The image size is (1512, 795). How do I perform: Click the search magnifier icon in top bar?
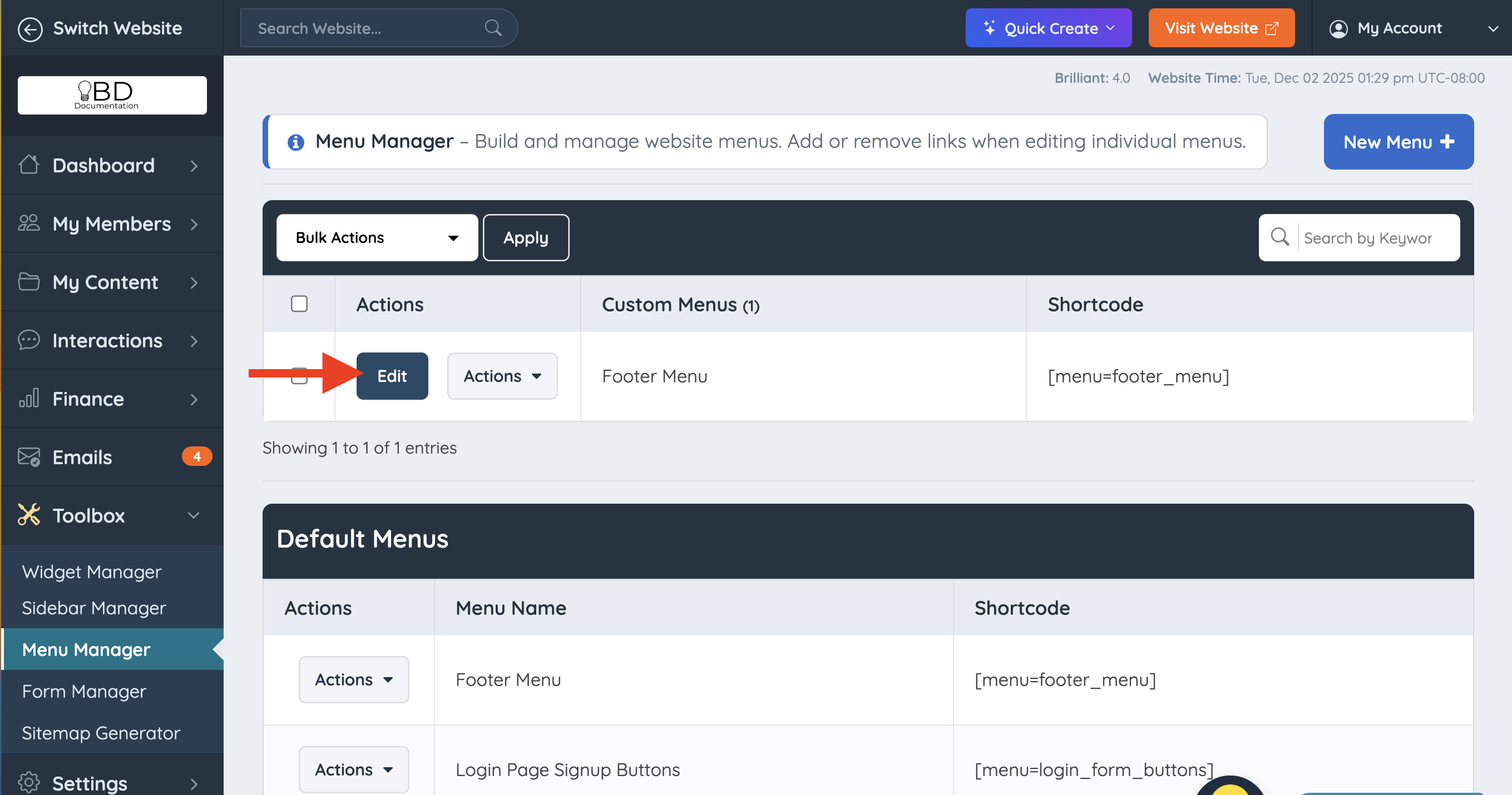(493, 28)
